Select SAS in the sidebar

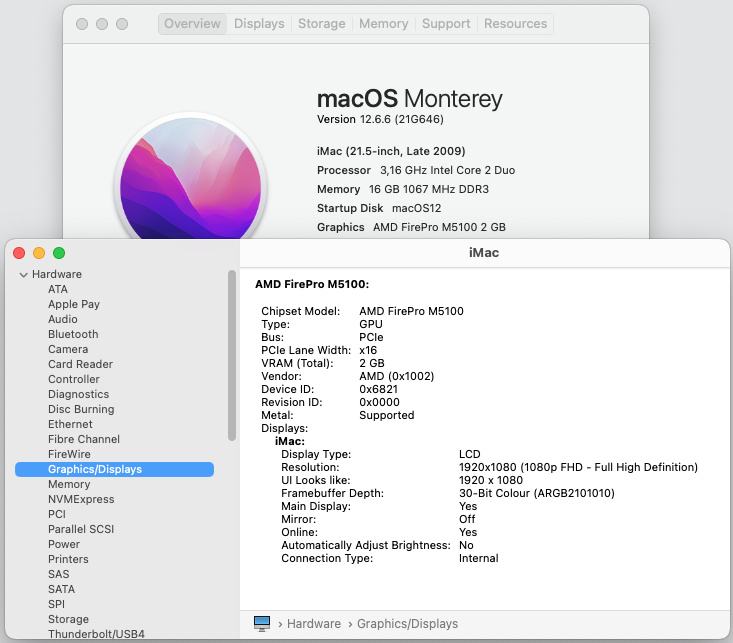(58, 574)
